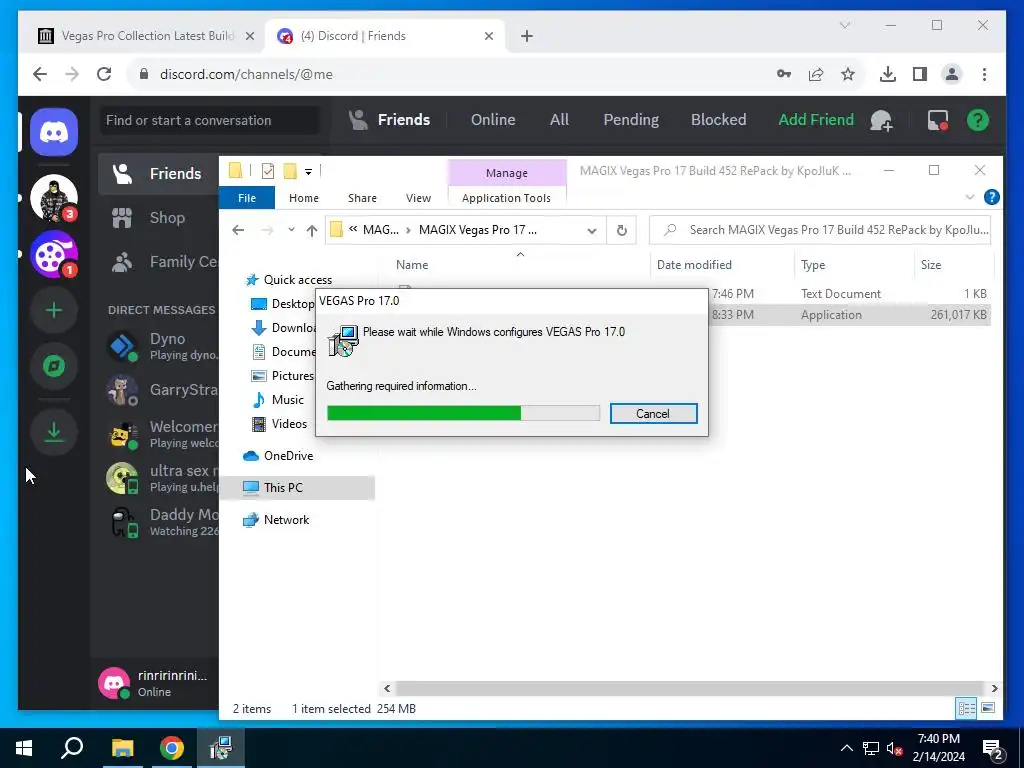Click the Explorer search box
Viewport: 1024px width, 768px height.
tap(820, 230)
